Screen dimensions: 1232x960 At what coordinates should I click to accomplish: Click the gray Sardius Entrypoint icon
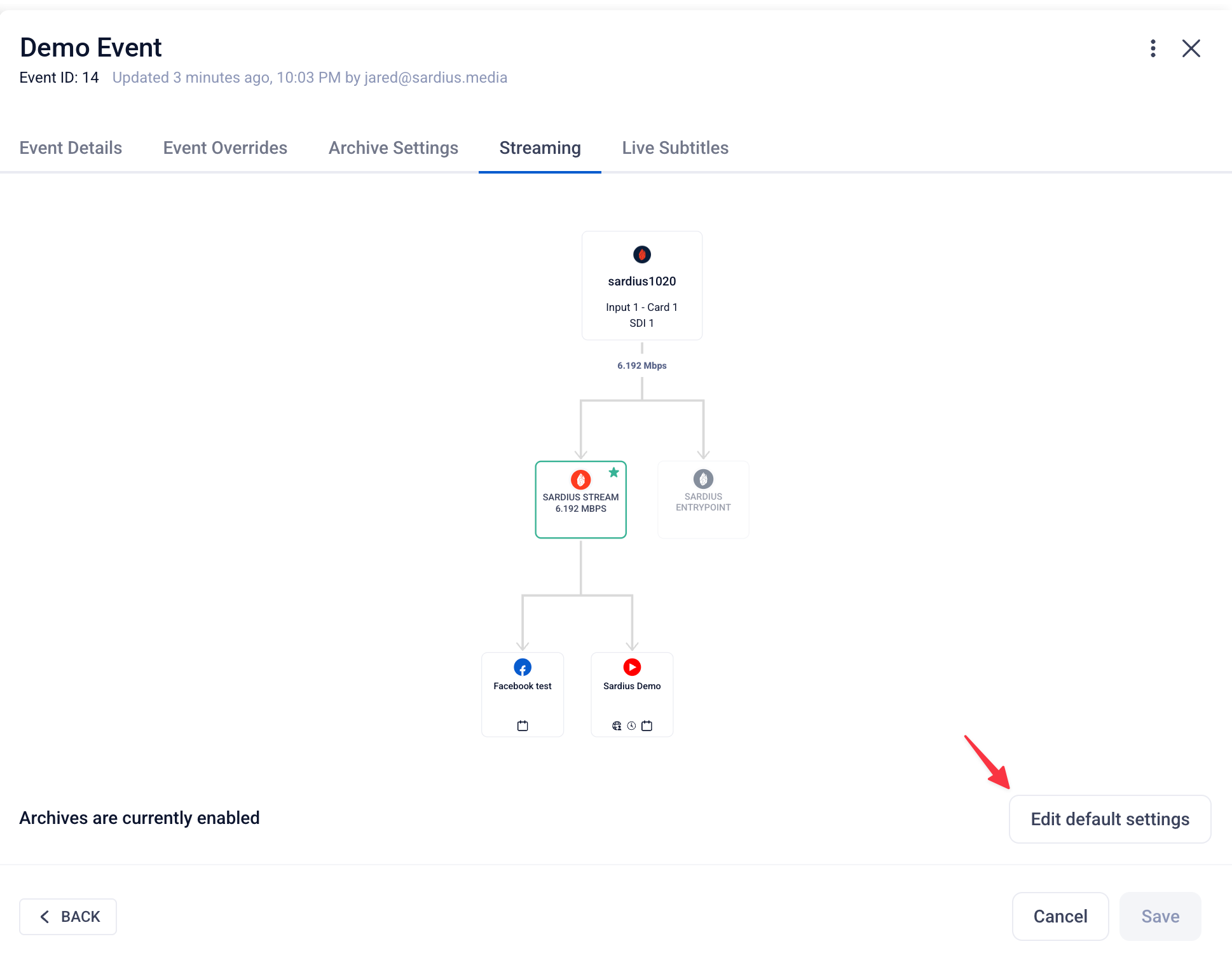tap(703, 479)
